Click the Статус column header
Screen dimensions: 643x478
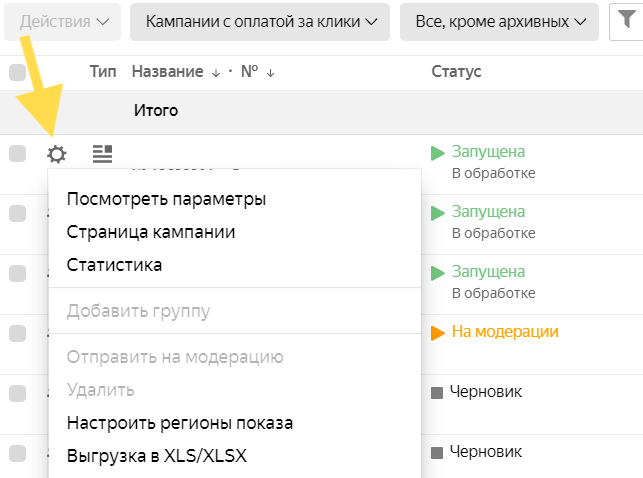[x=456, y=72]
